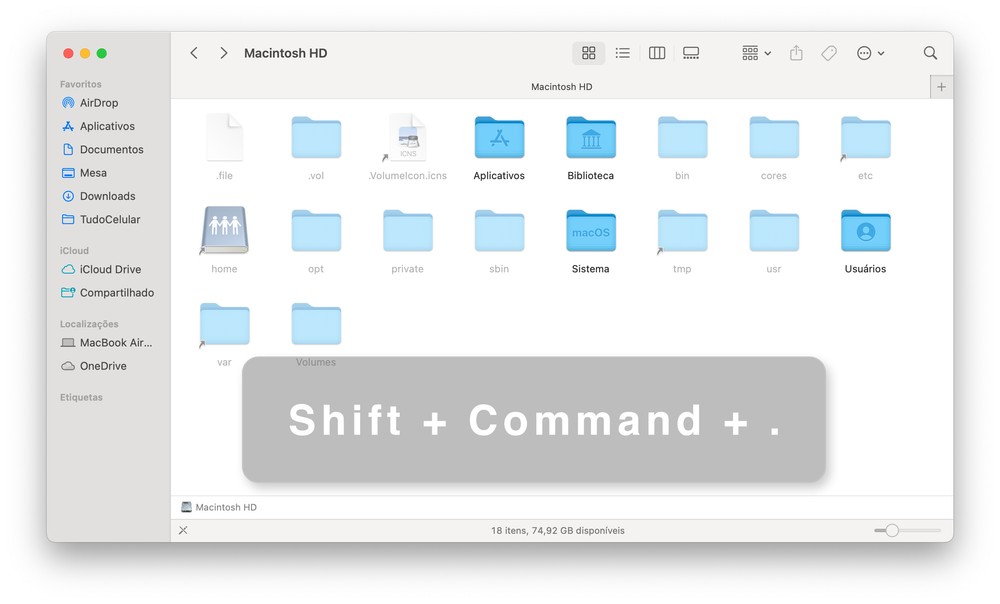Open Downloads in the sidebar
Screen dimensions: 1000x604
[98, 196]
